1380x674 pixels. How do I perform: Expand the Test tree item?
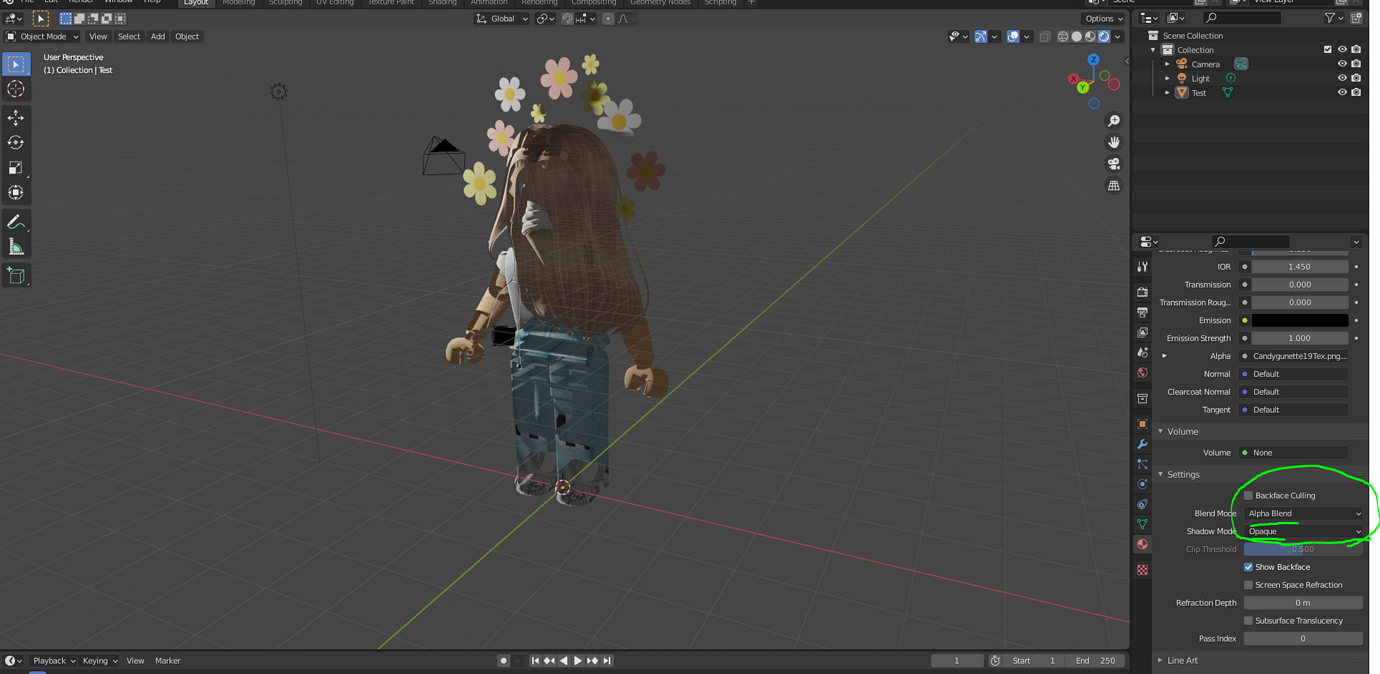tap(1167, 93)
